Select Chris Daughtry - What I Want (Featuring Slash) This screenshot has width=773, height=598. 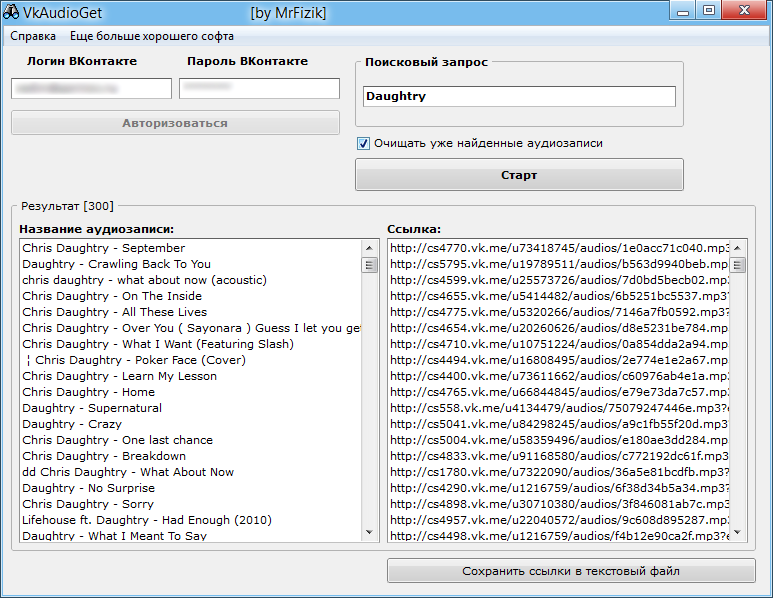point(191,344)
